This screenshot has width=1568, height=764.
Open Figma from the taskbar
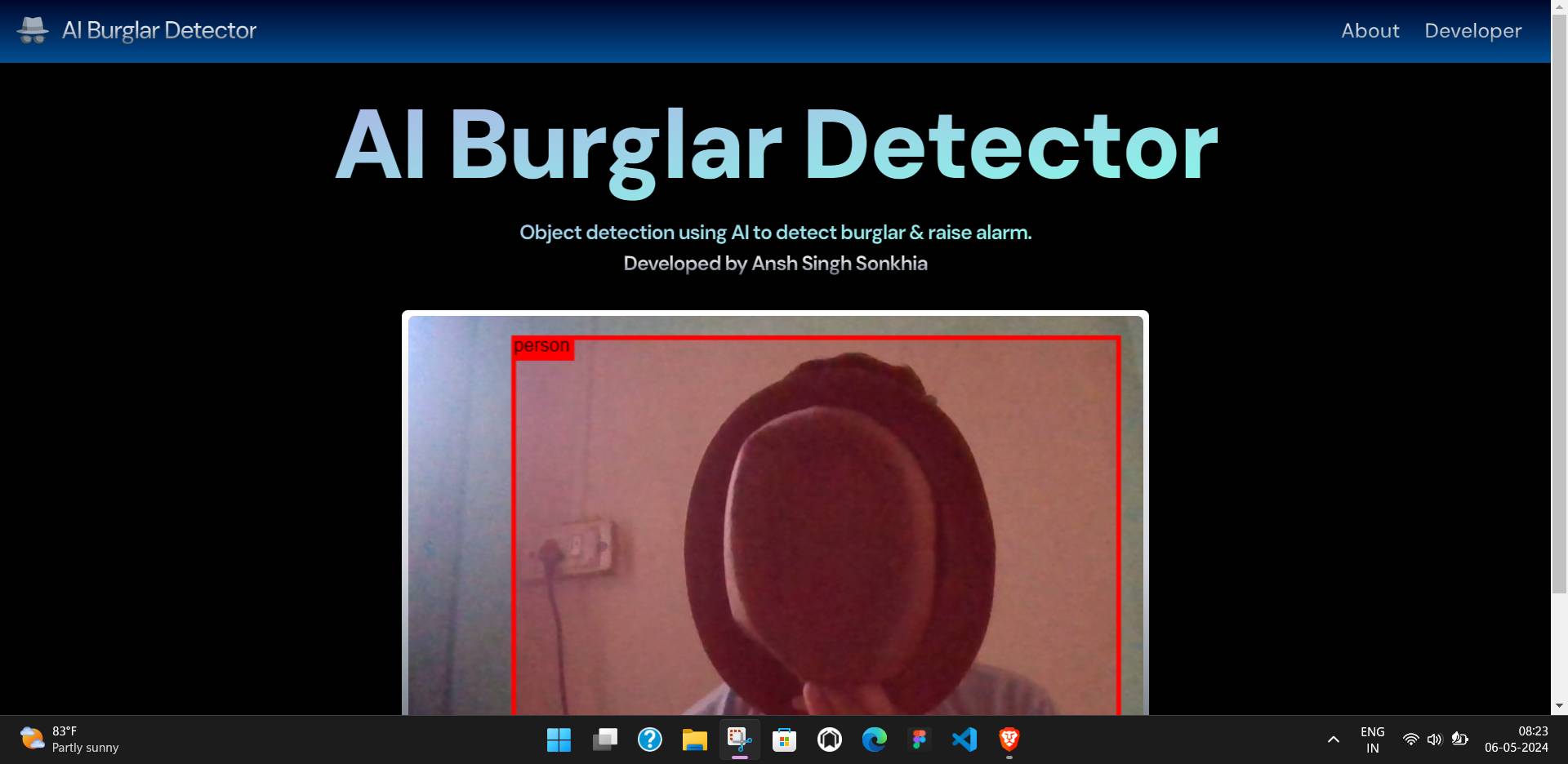920,740
